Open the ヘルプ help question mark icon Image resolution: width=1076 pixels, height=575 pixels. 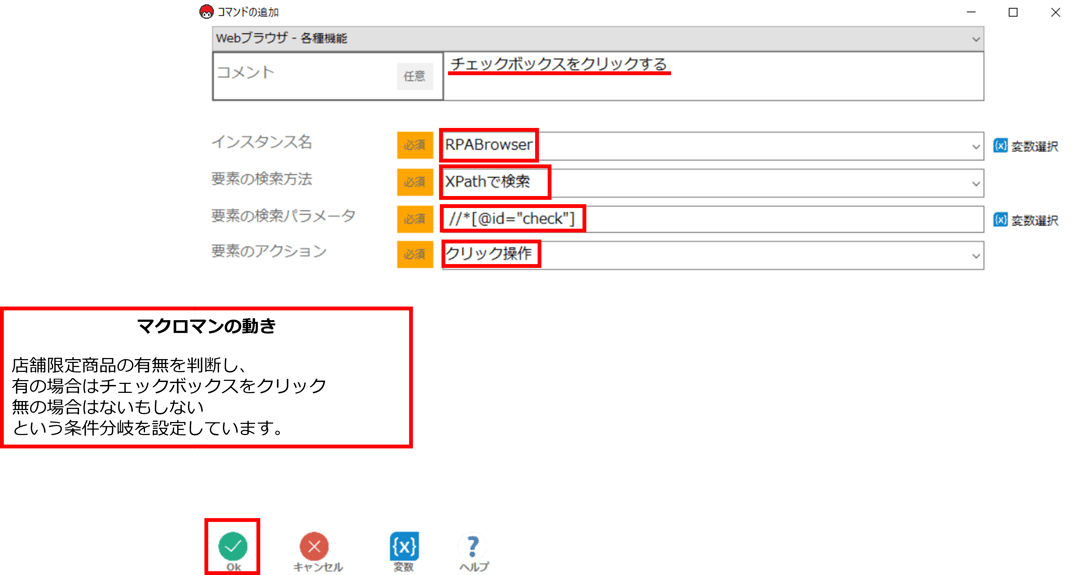click(472, 546)
